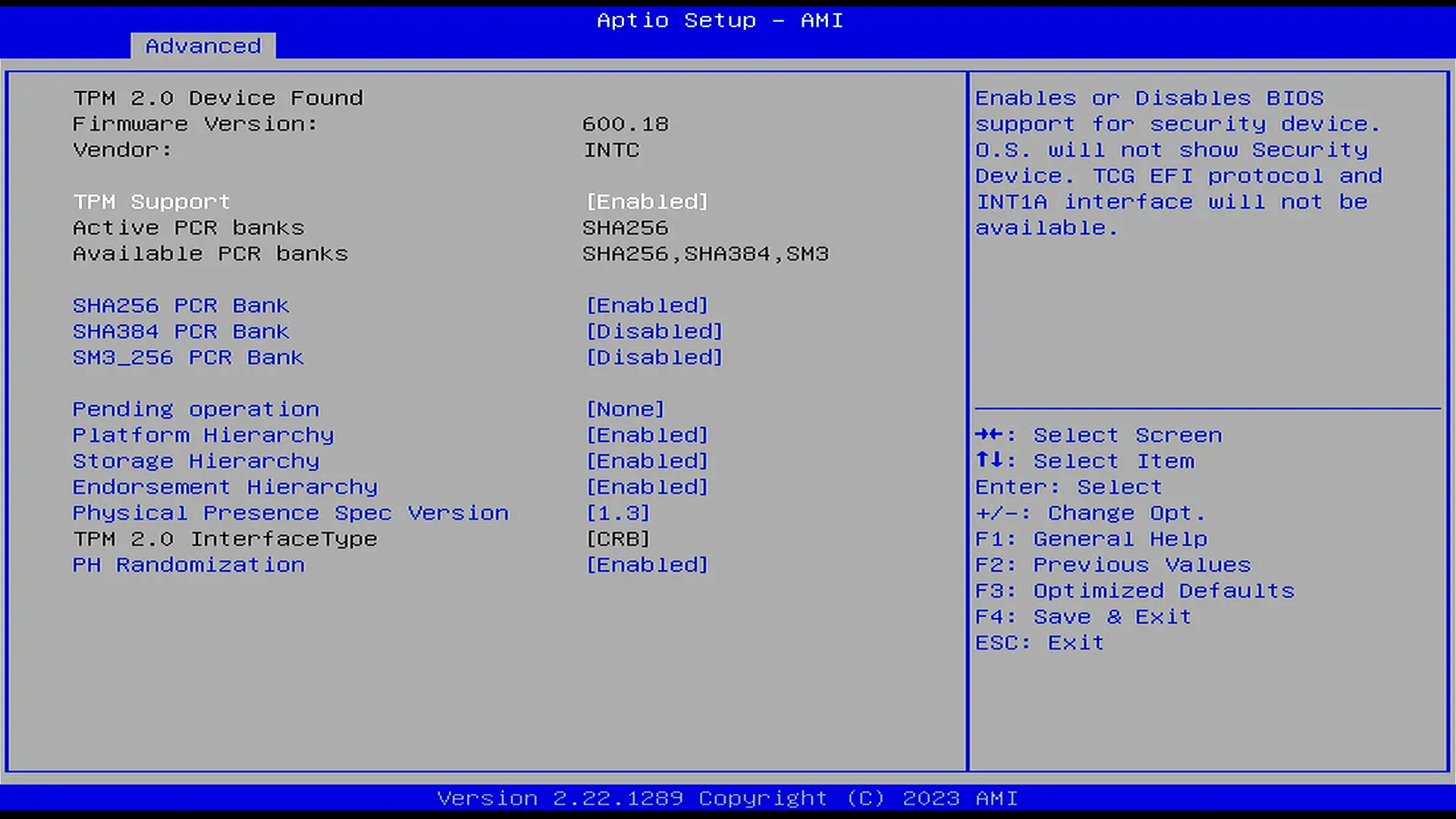Screen dimensions: 1456x819
Task: Change the Storage Hierarchy [Enabled] value
Action: tap(647, 461)
